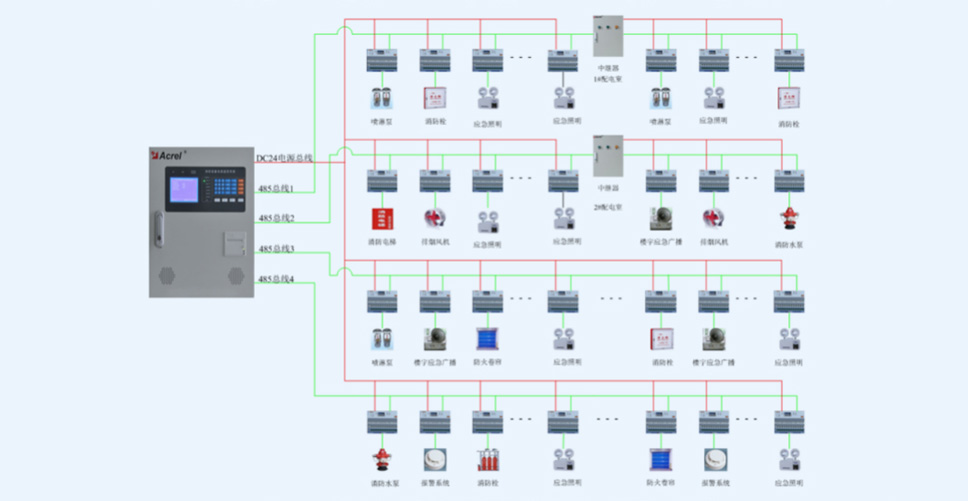Click the Acrel logo on the host cabinet

[167, 155]
